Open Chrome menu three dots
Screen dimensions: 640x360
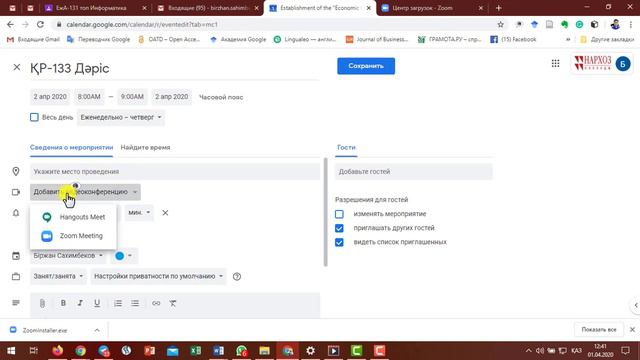[631, 24]
